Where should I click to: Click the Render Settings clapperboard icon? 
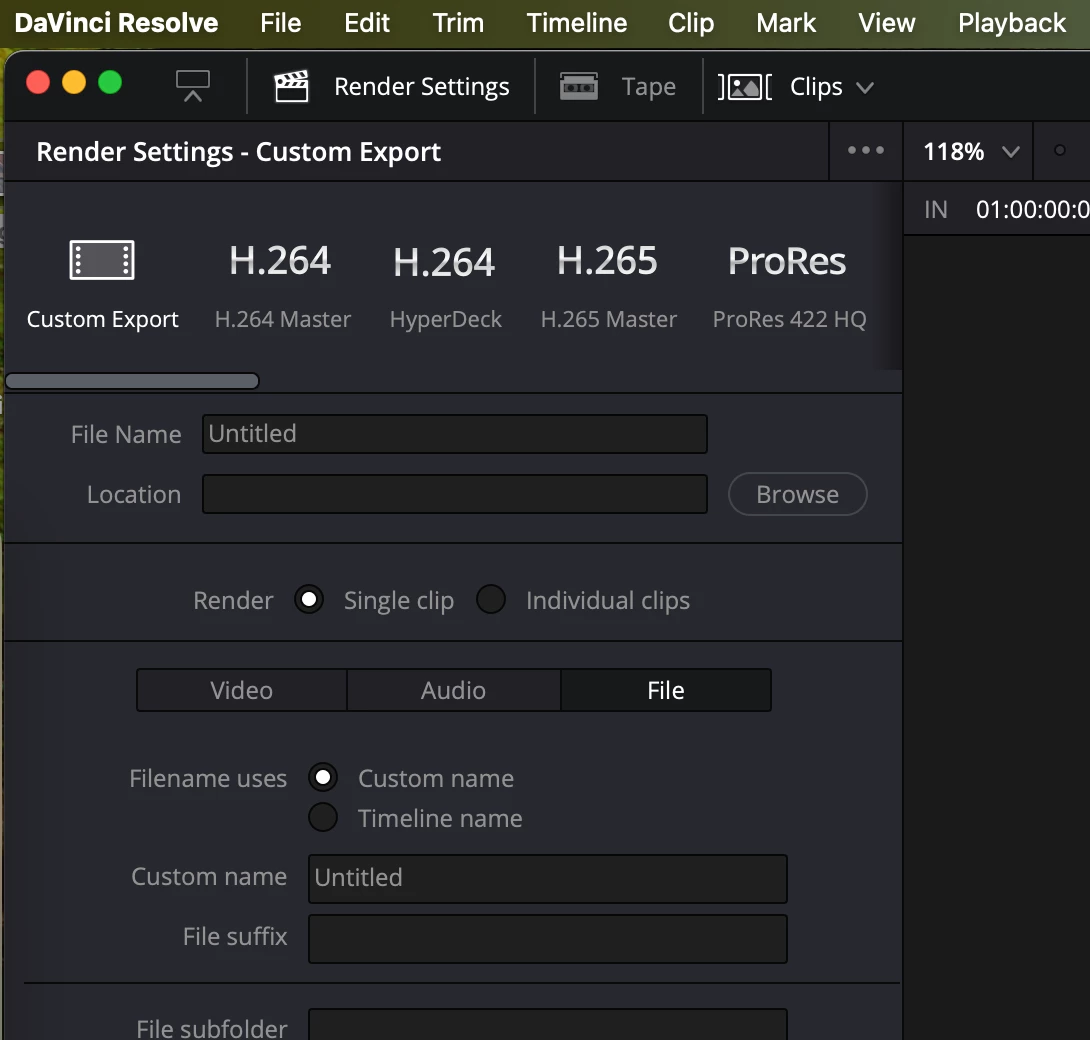291,86
